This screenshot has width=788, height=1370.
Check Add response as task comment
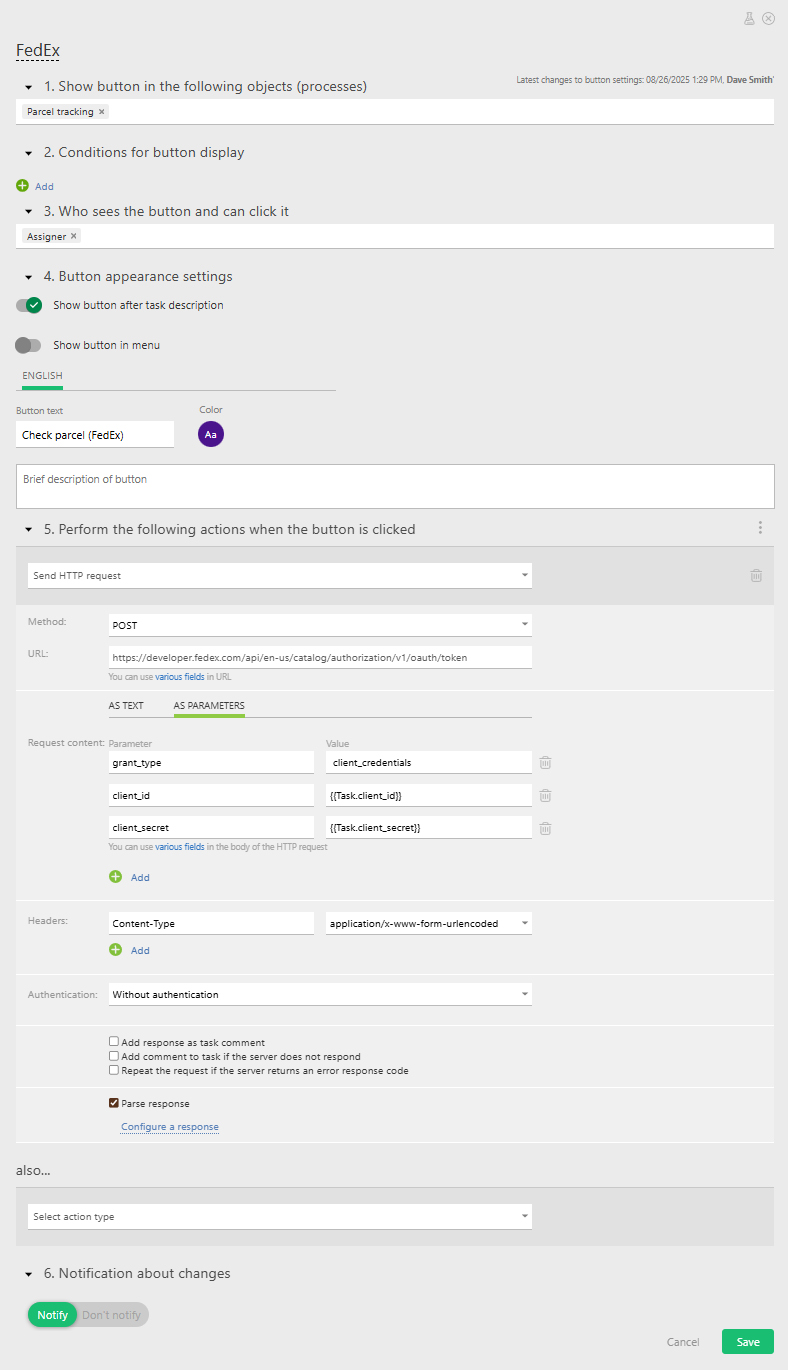pos(114,1042)
